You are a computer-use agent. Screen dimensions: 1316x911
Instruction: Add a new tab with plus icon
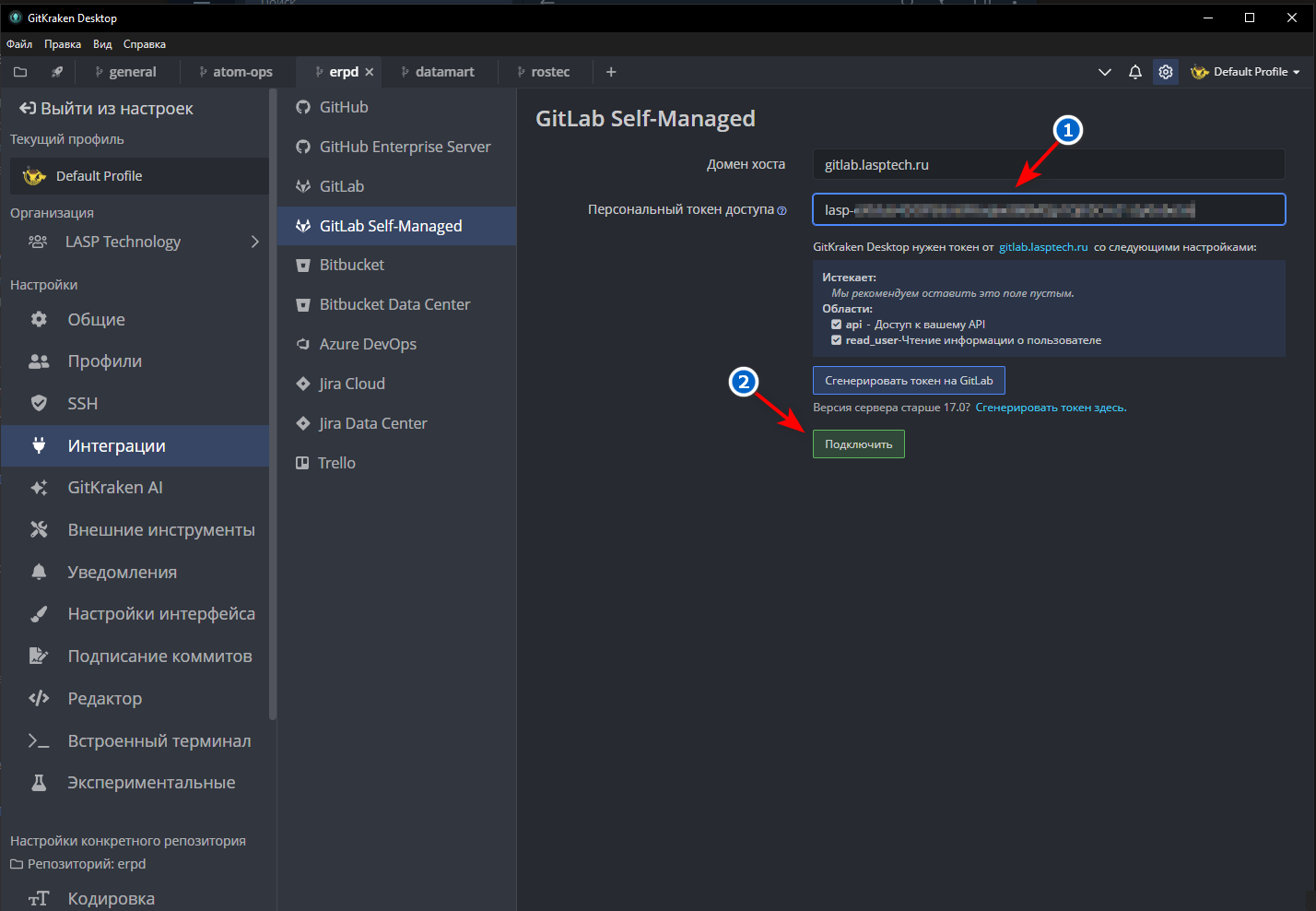611,72
